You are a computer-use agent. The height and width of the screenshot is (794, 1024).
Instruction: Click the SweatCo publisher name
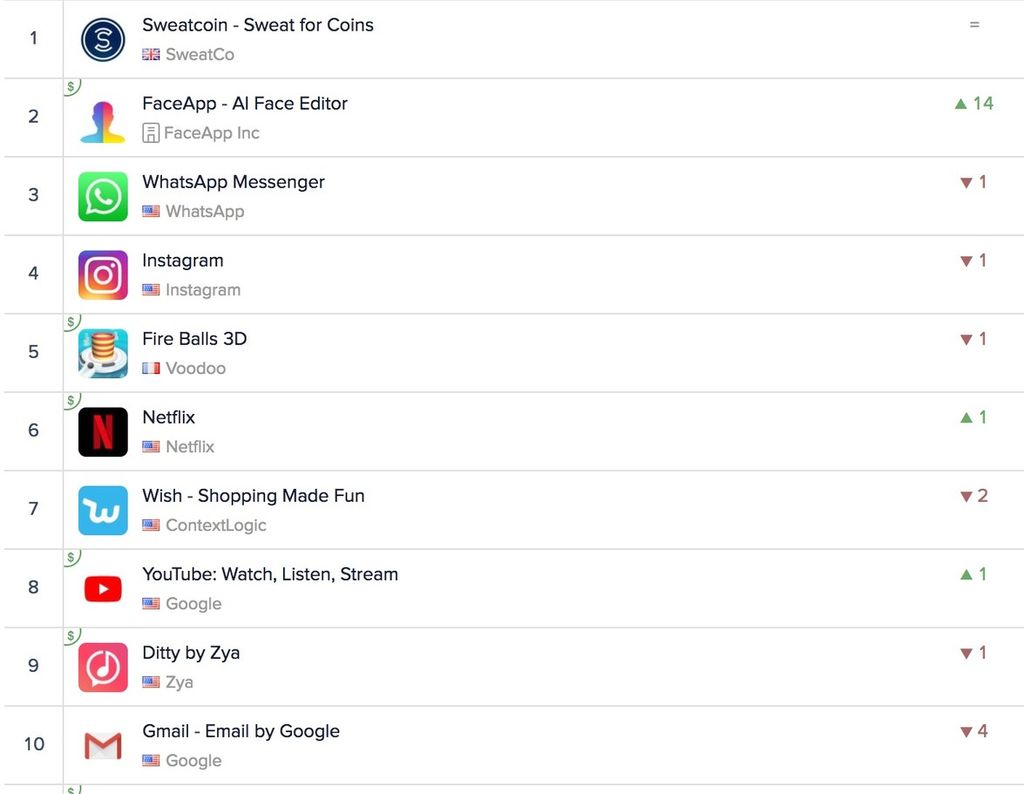click(199, 54)
